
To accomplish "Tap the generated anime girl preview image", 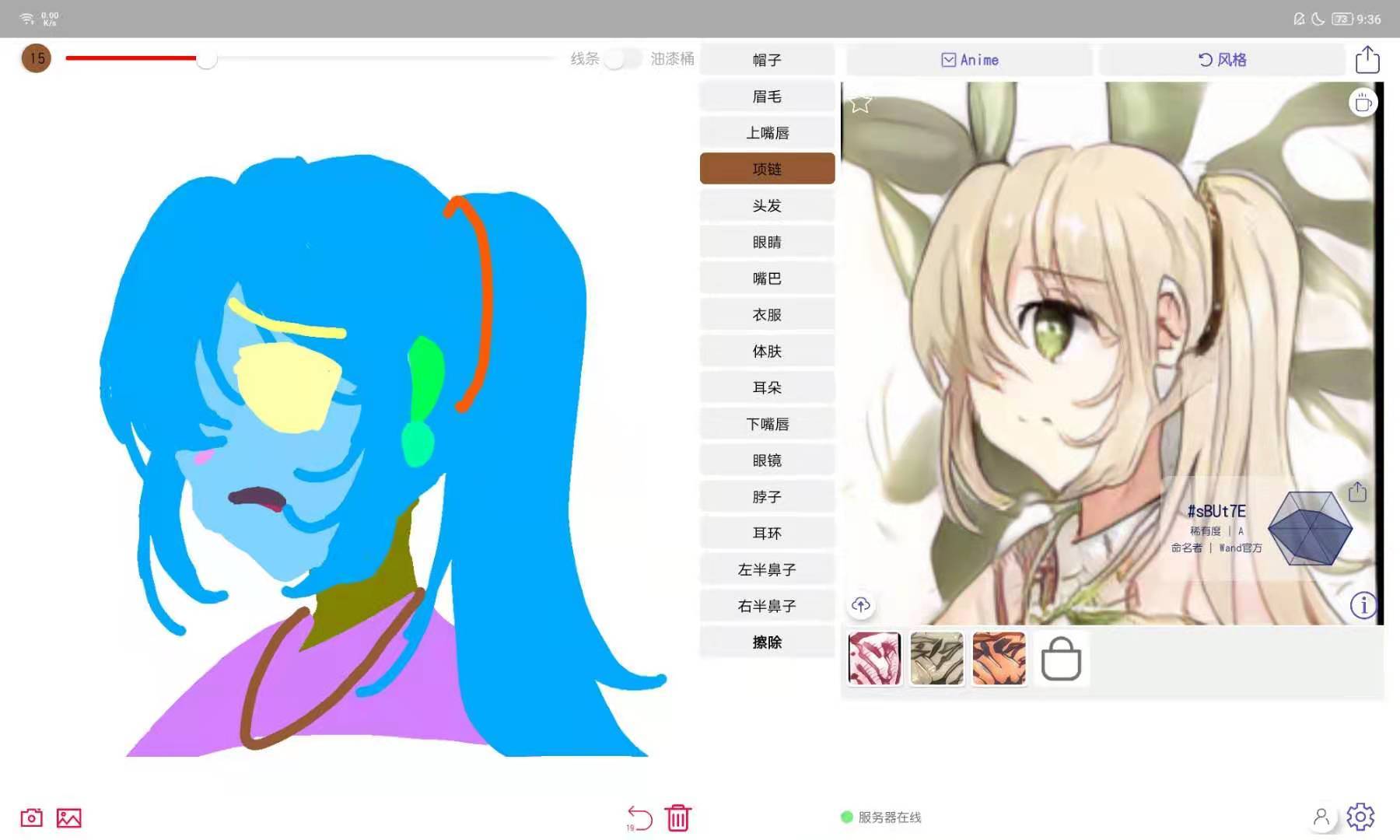I will (1111, 353).
